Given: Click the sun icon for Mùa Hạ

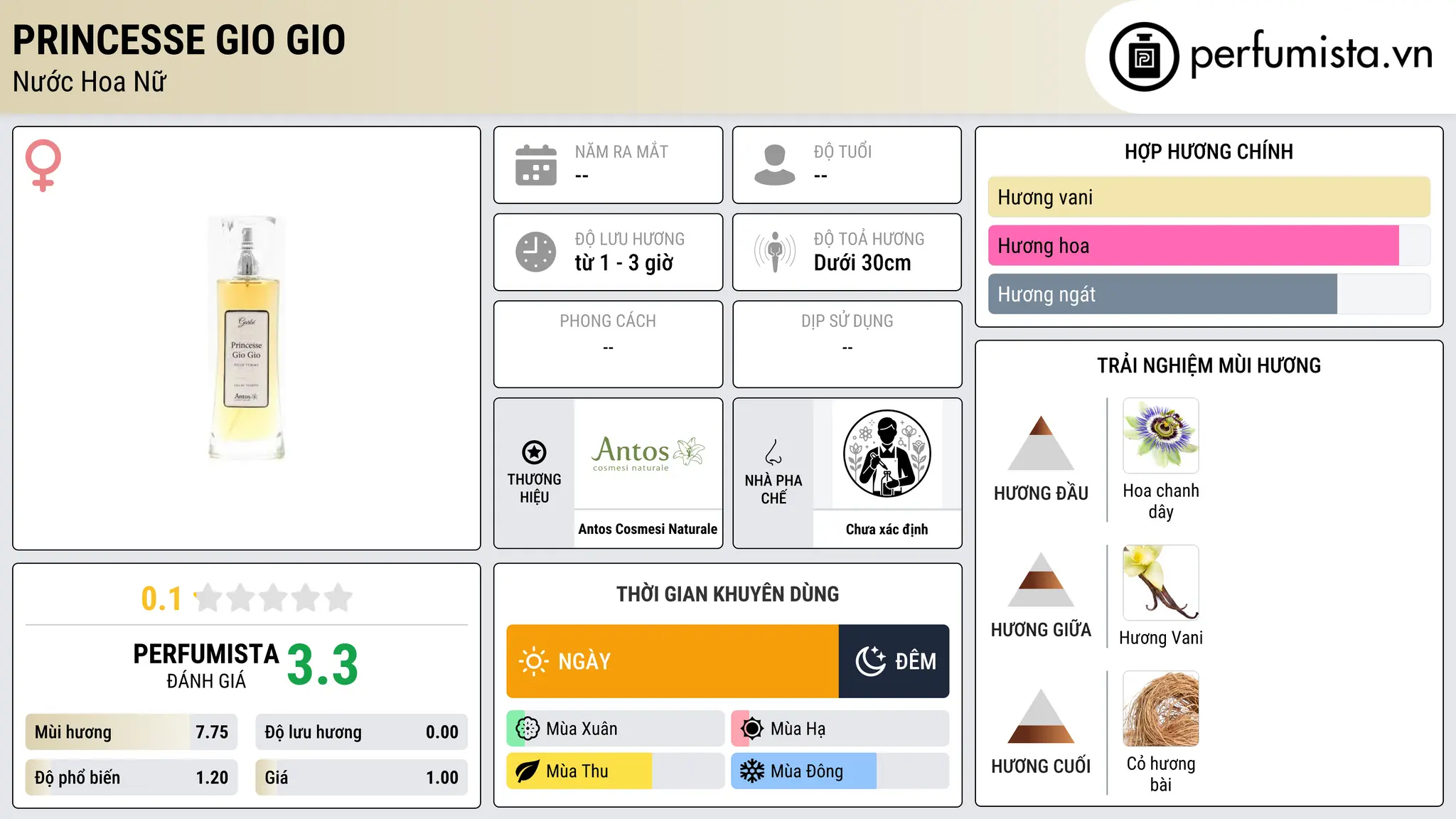Looking at the screenshot, I should pos(752,729).
